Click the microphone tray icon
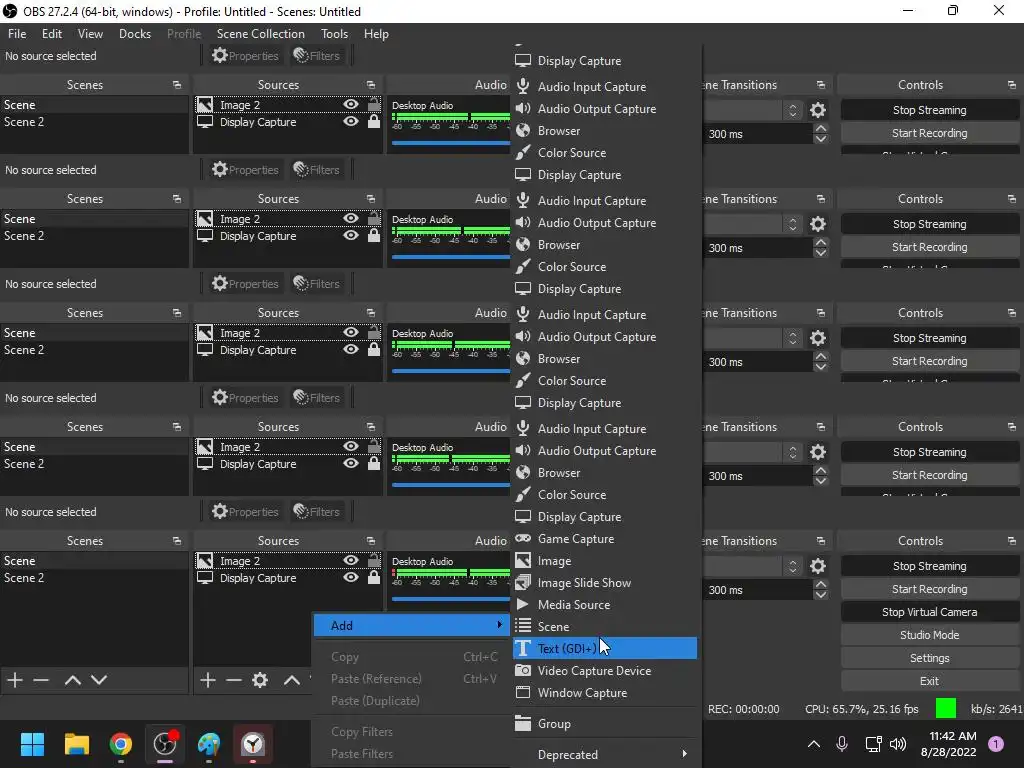The image size is (1024, 768). (x=842, y=743)
